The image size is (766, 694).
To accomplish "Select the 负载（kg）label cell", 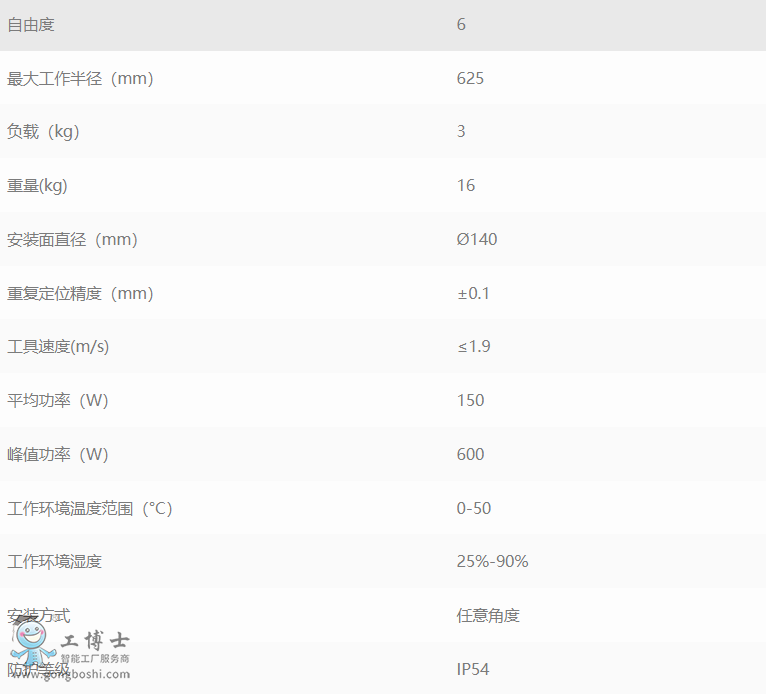I will [43, 131].
